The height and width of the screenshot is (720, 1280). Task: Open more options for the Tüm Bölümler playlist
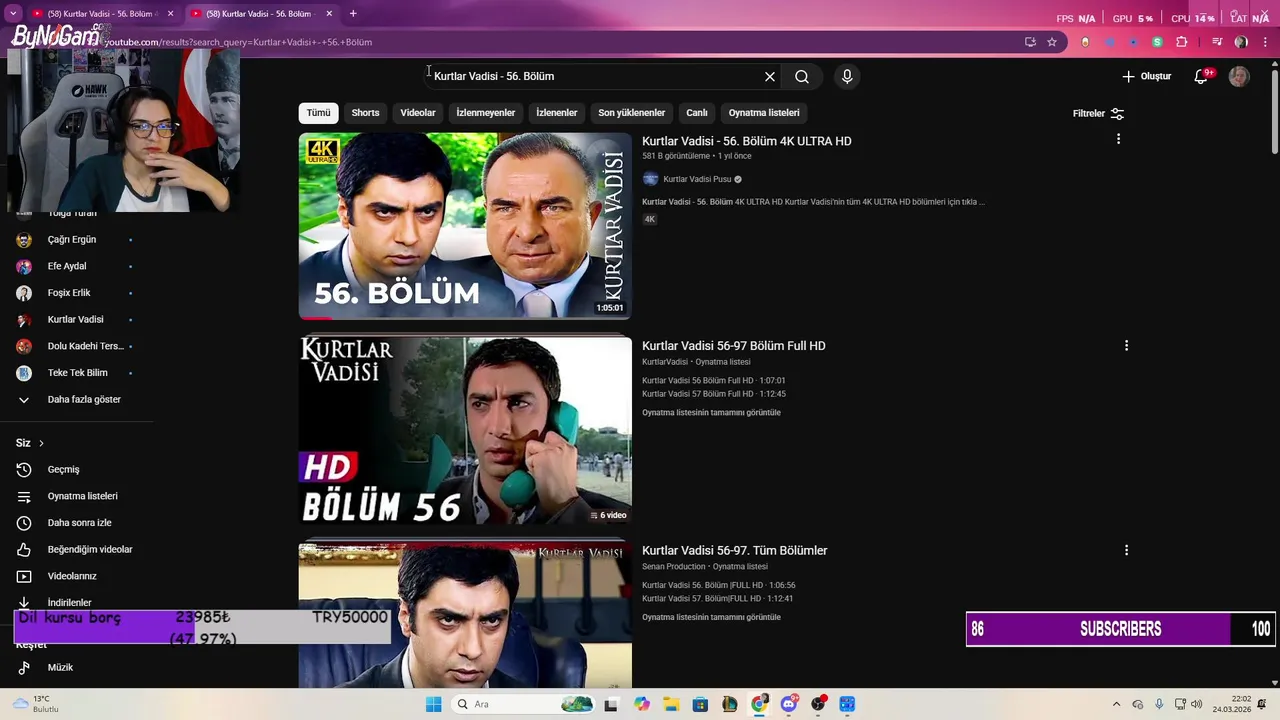[x=1126, y=550]
